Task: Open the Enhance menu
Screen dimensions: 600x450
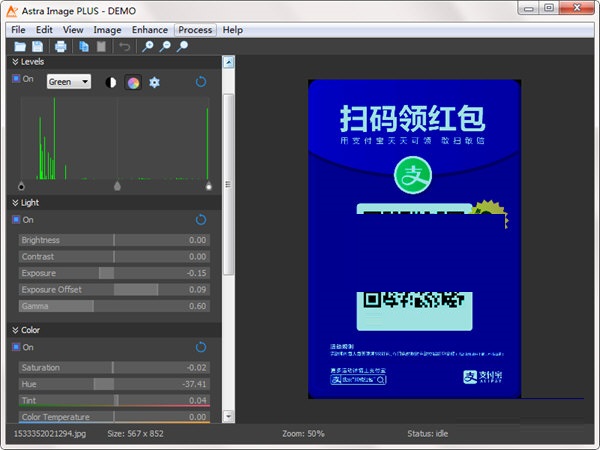Action: pos(150,30)
